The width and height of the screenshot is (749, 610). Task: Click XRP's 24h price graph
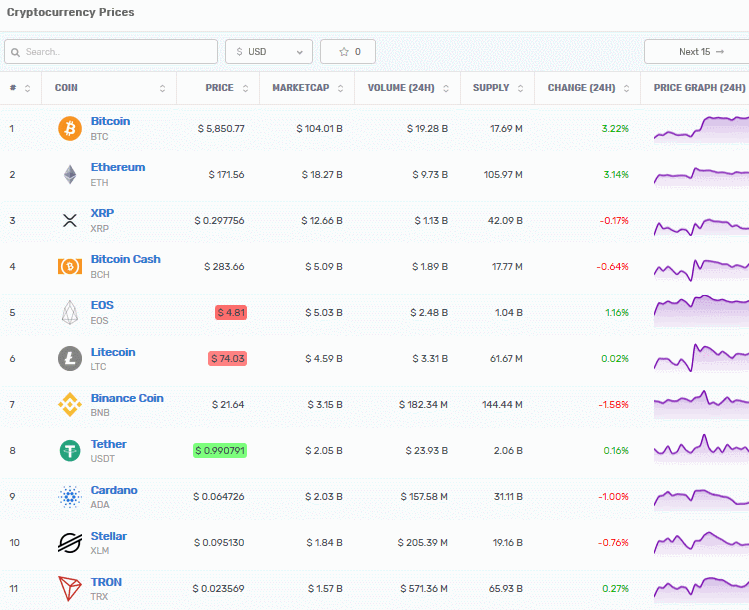(701, 226)
